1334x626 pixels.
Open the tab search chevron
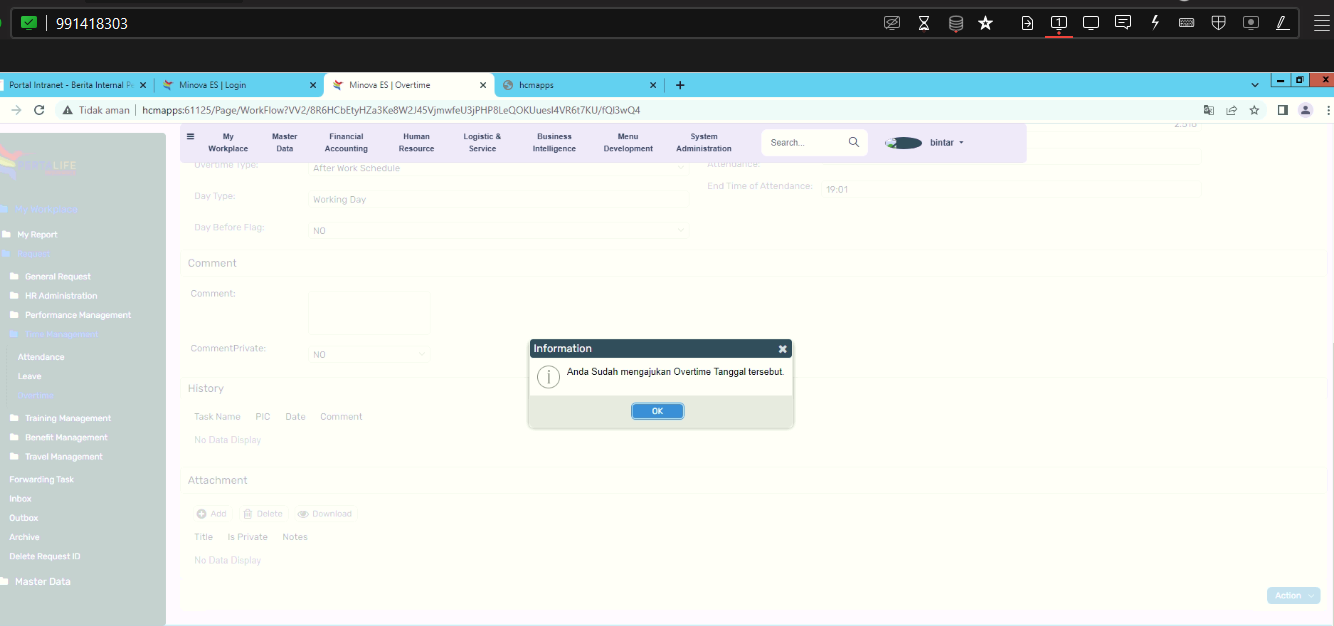[1255, 85]
